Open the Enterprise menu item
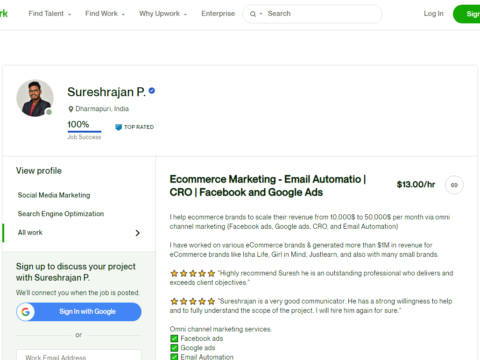Image resolution: width=480 pixels, height=360 pixels. click(x=218, y=14)
